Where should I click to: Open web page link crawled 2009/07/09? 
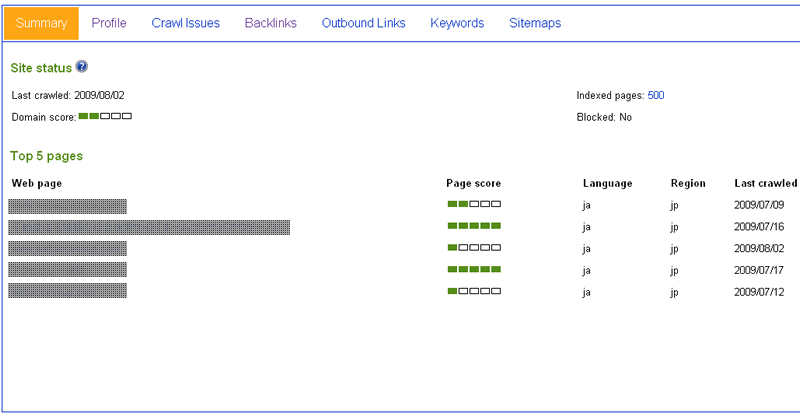[x=67, y=206]
